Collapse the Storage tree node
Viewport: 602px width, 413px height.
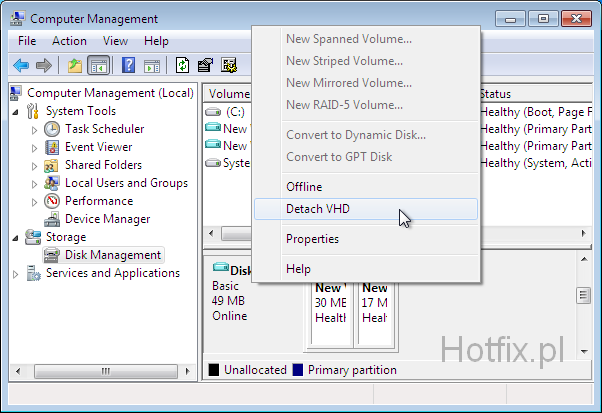[x=15, y=237]
